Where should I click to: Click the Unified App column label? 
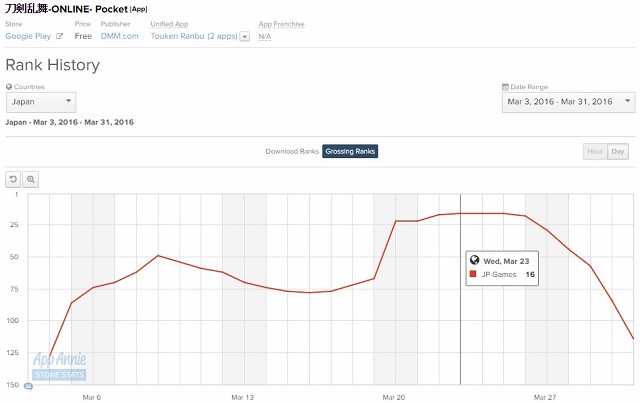[169, 24]
